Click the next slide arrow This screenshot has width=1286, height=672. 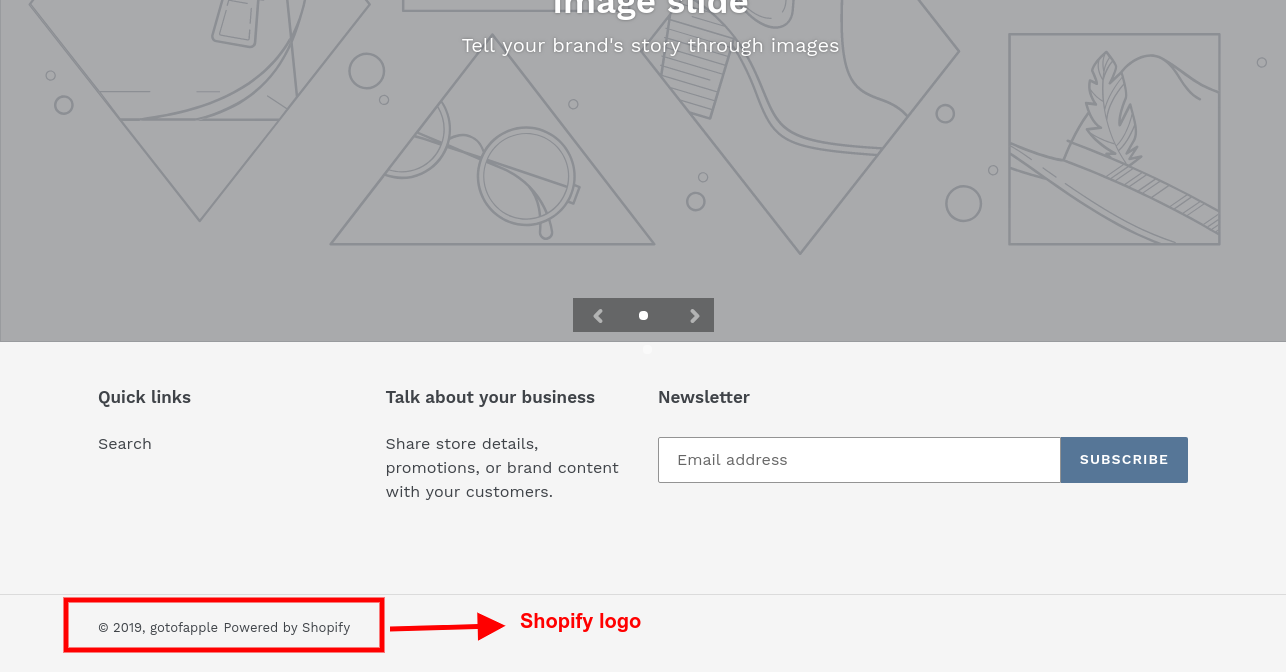point(694,315)
